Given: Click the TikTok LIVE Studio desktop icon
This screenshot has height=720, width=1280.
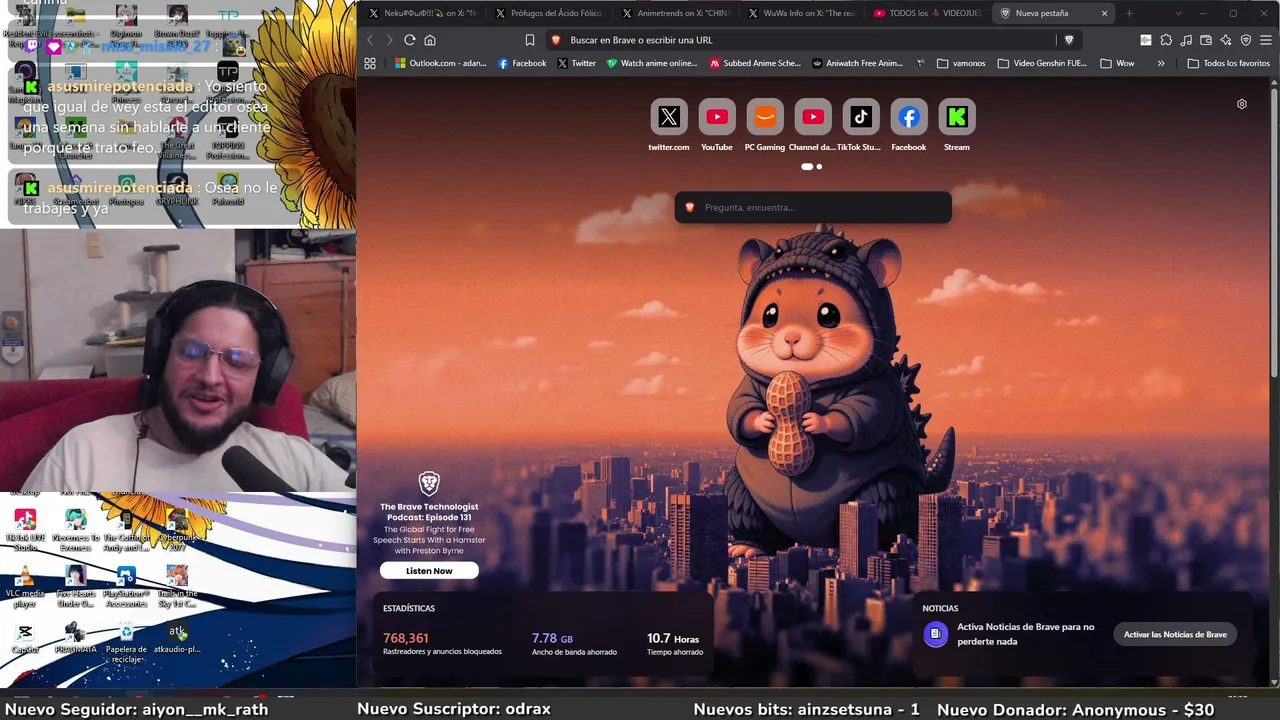Looking at the screenshot, I should tap(25, 529).
